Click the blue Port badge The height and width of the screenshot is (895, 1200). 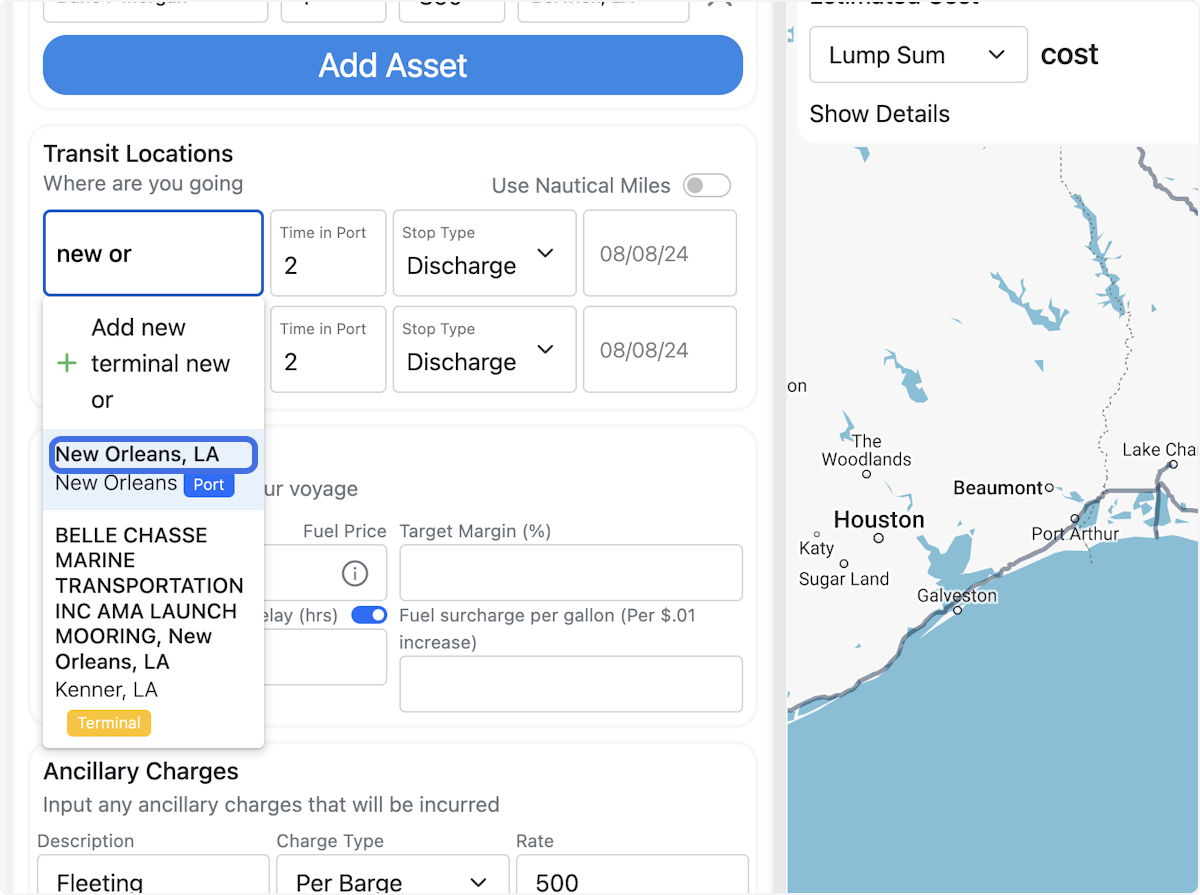click(x=210, y=484)
